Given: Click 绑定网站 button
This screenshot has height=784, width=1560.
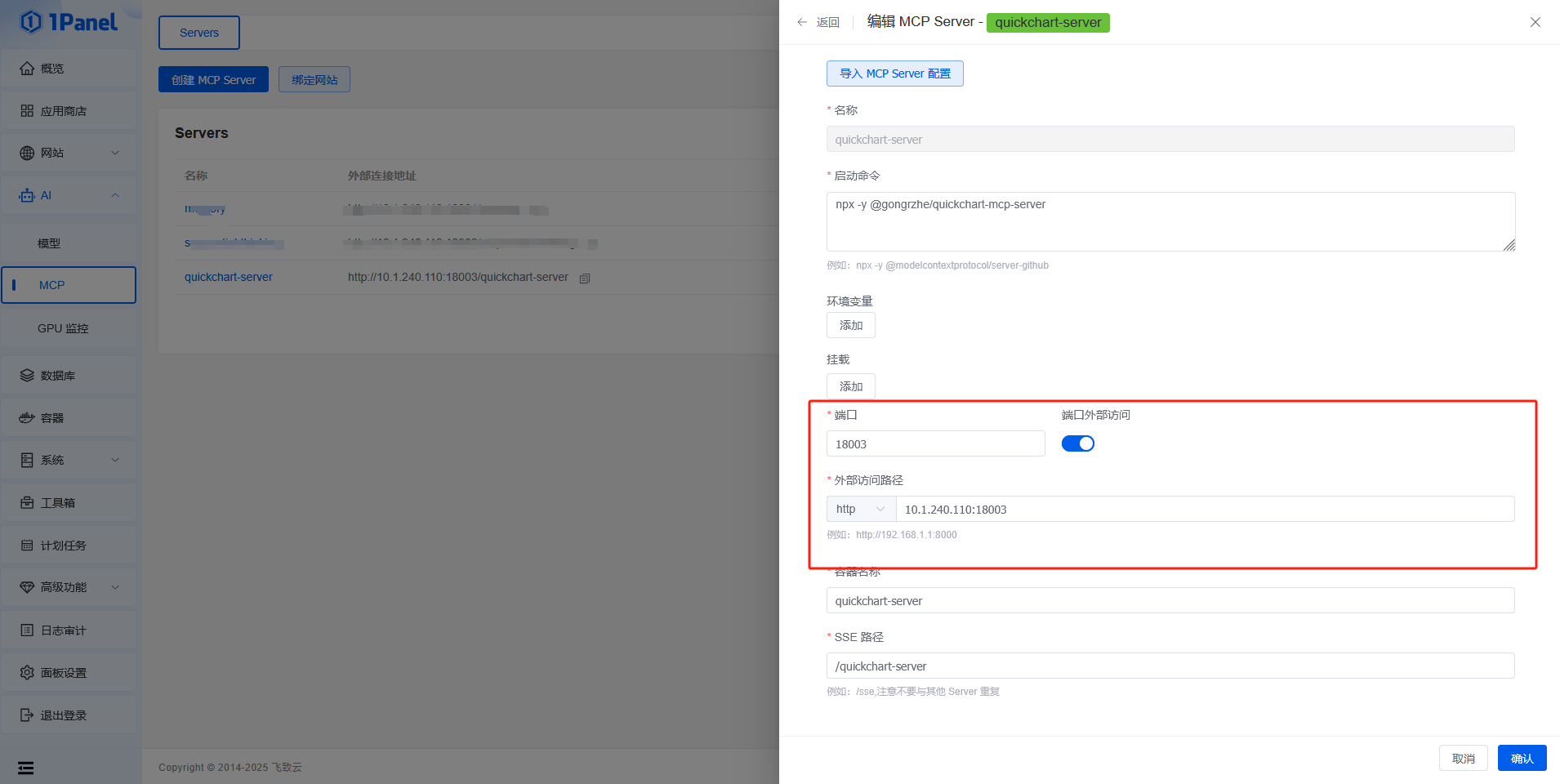Looking at the screenshot, I should pos(314,79).
